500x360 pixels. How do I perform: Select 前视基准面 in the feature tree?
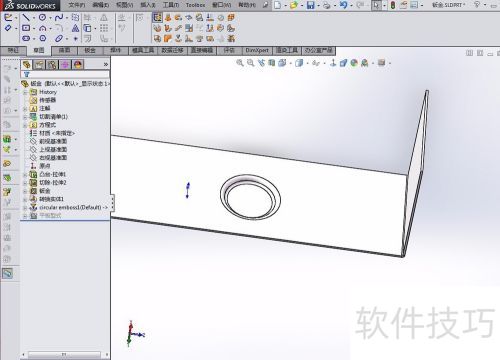pos(53,141)
